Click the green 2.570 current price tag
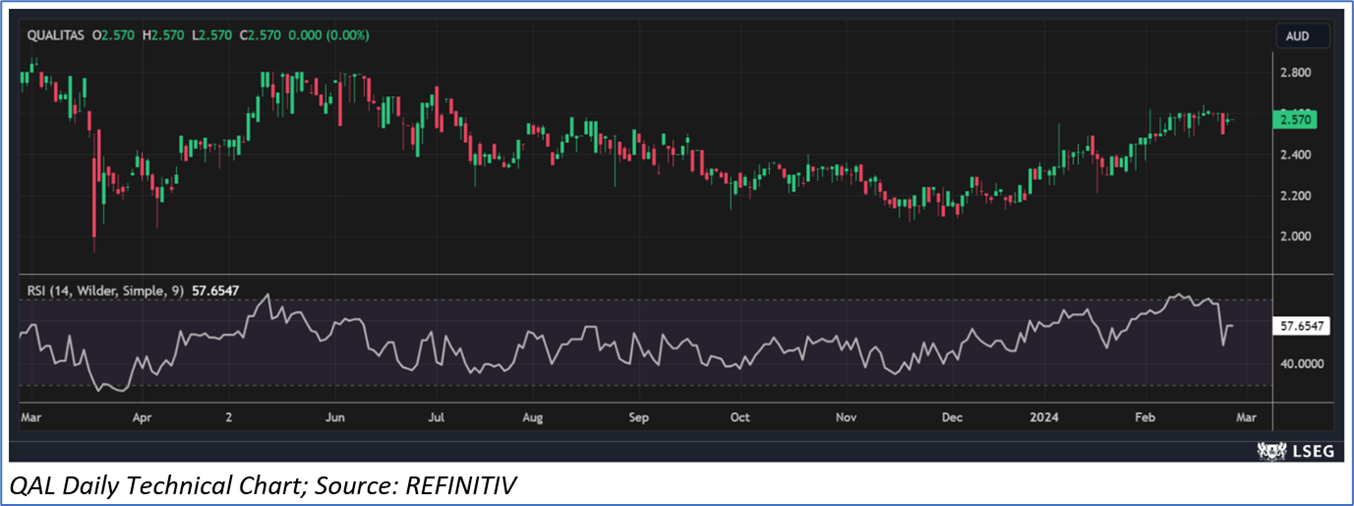The height and width of the screenshot is (506, 1354). pyautogui.click(x=1297, y=120)
